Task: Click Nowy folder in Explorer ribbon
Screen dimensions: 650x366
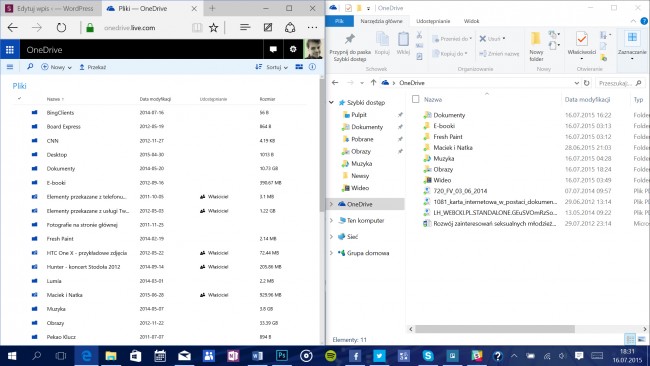Action: [536, 47]
